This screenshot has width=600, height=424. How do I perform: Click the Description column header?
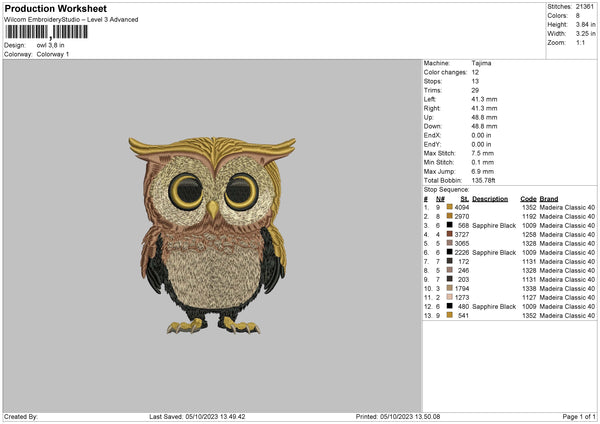tap(490, 198)
